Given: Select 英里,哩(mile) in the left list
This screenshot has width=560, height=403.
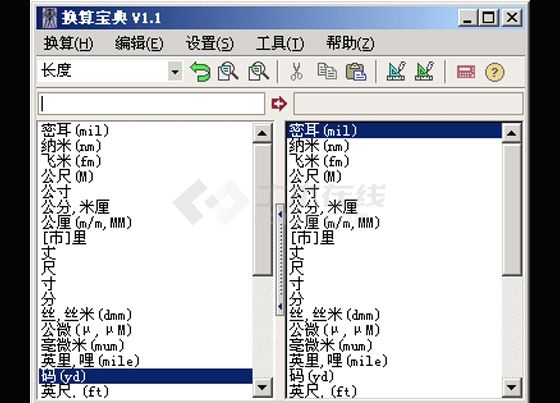Looking at the screenshot, I should coord(146,361).
